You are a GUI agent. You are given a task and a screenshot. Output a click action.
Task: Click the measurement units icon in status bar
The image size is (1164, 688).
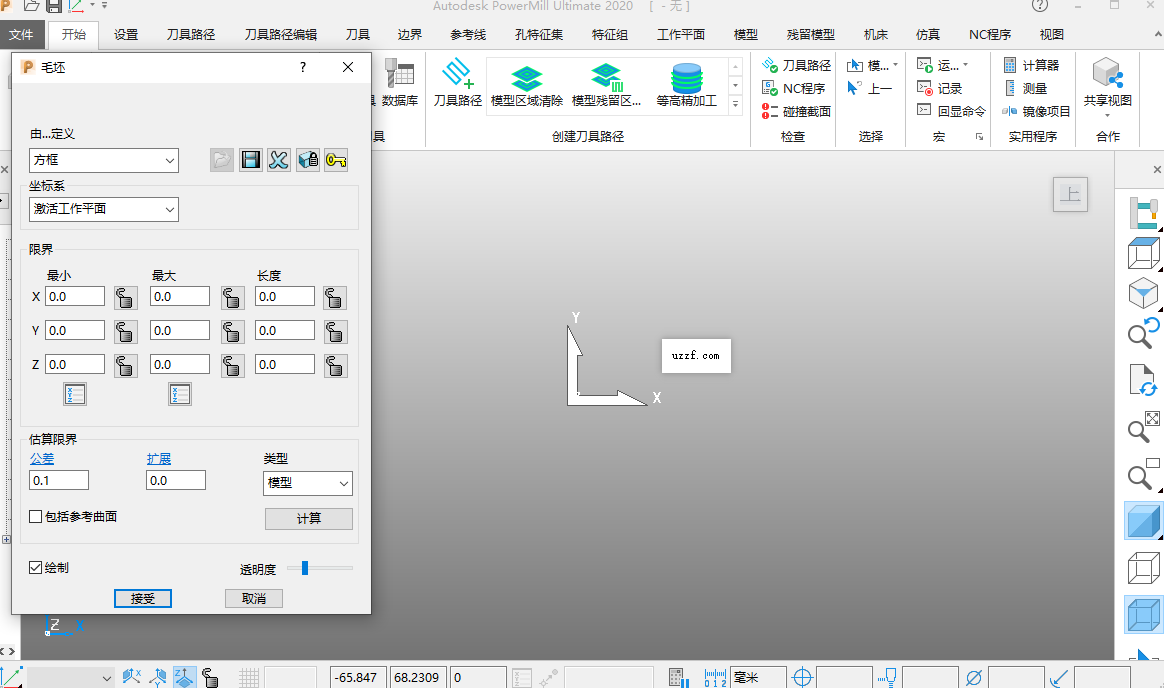pyautogui.click(x=716, y=676)
